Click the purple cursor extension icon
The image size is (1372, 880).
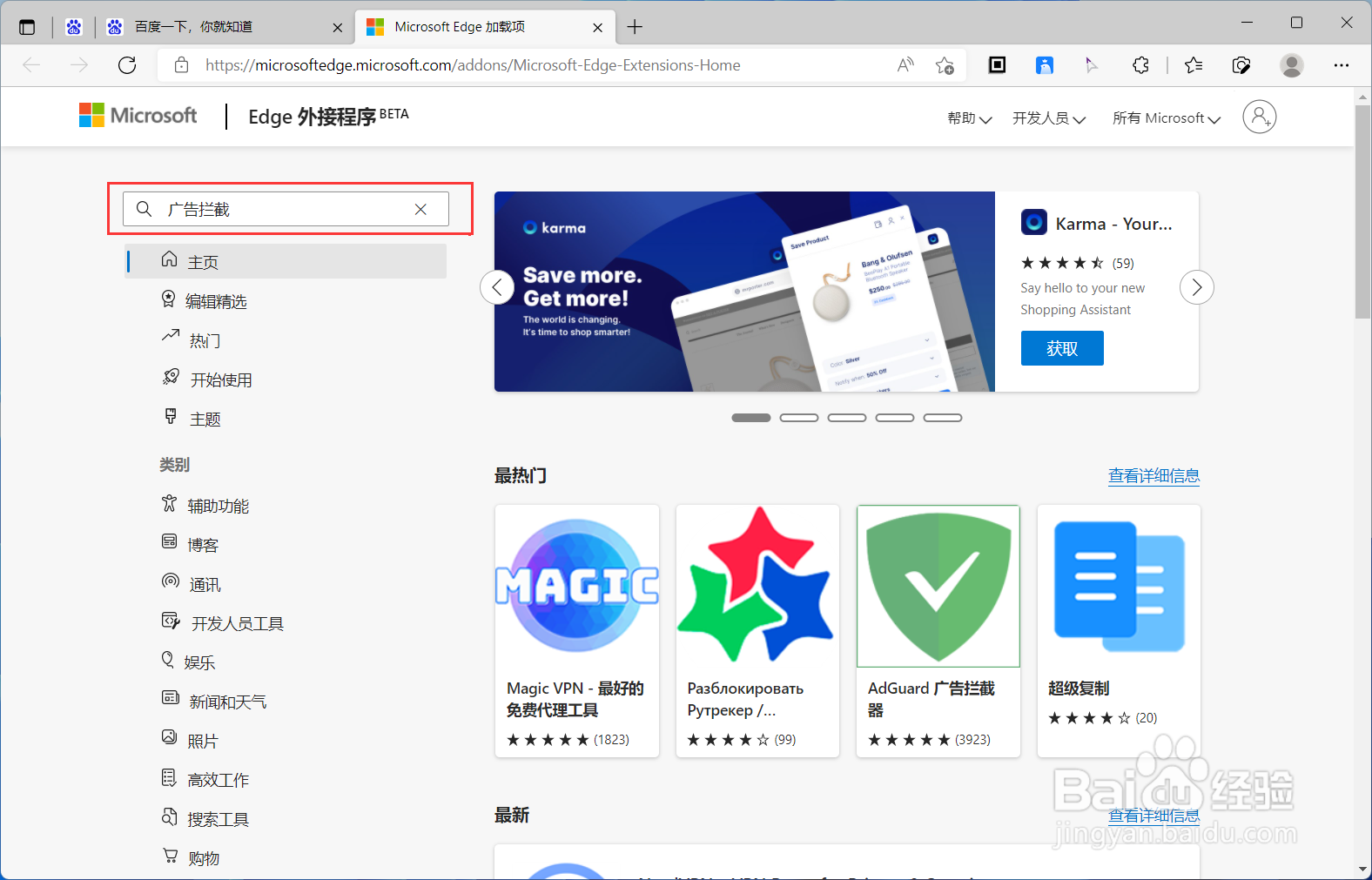click(x=1091, y=64)
